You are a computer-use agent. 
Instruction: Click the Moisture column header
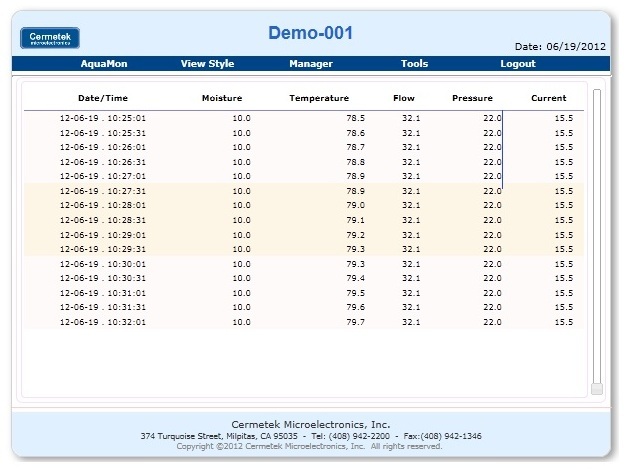(222, 99)
